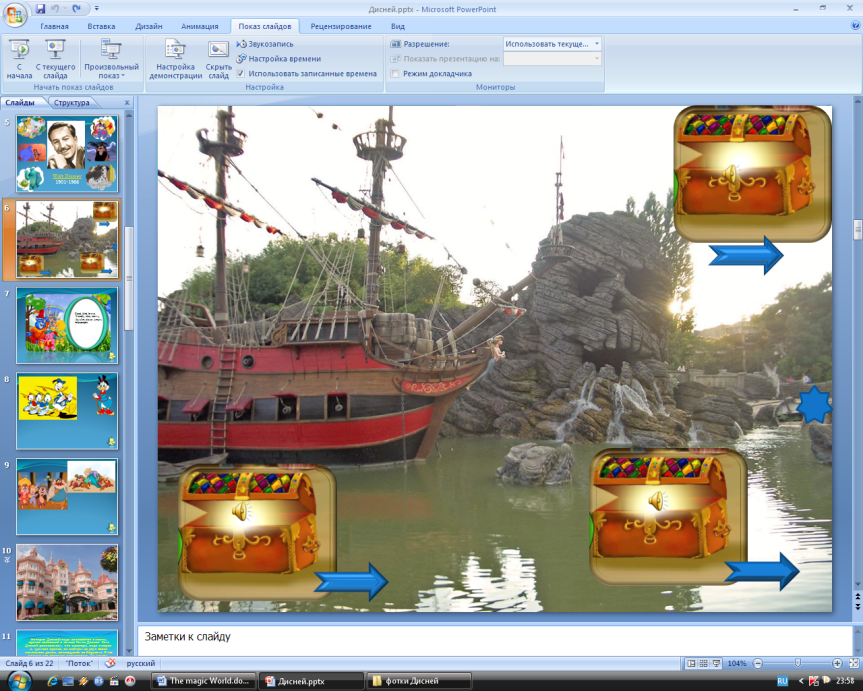This screenshot has height=691, width=863.
Task: Click the Скрыть слайд icon
Action: coord(219,59)
